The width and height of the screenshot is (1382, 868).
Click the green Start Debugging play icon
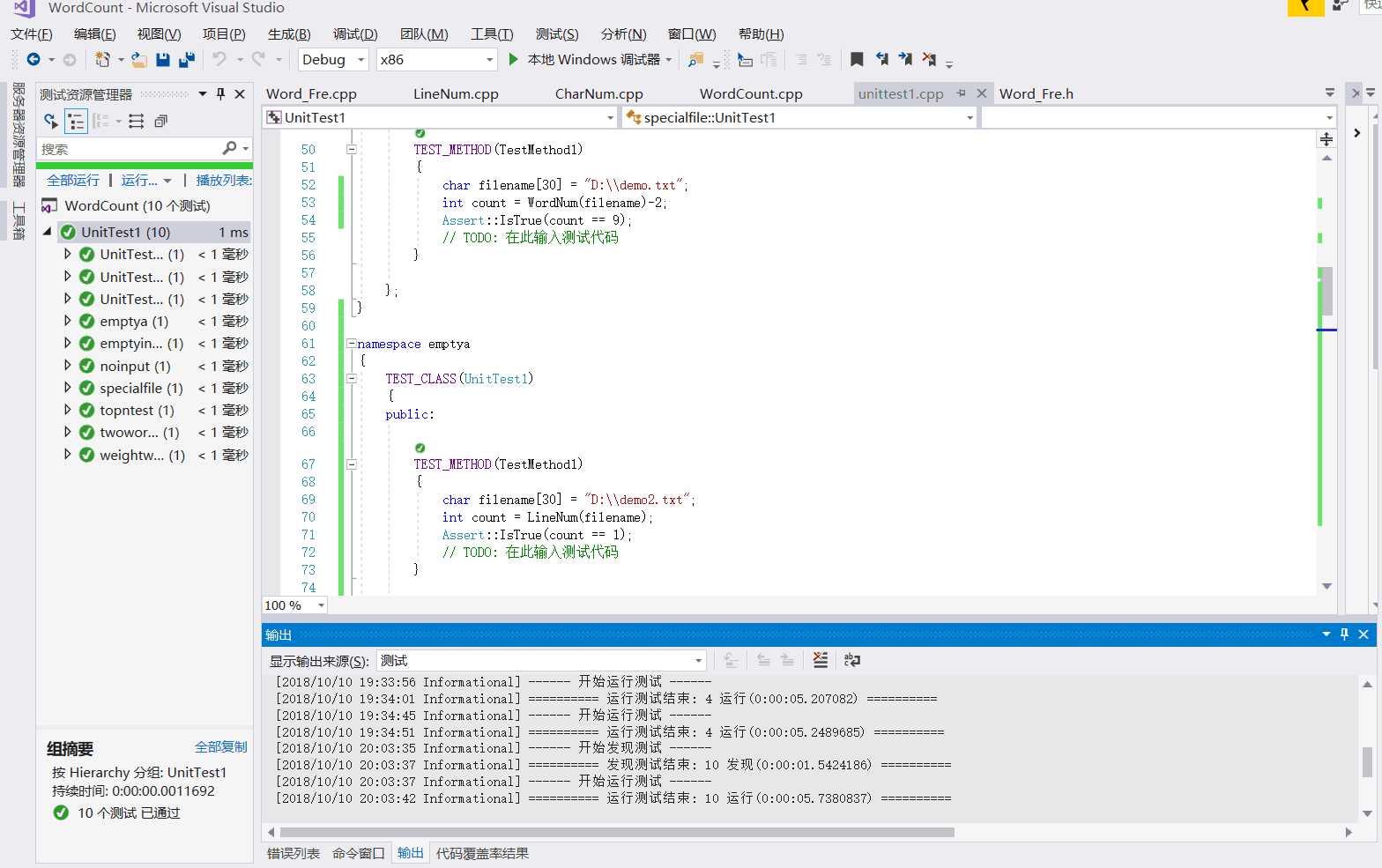(x=513, y=59)
